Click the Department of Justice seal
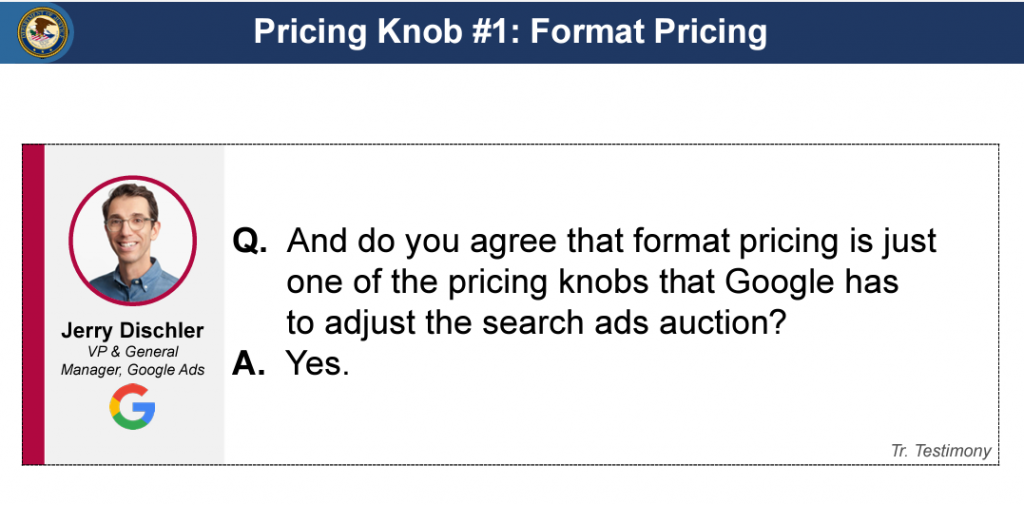 click(x=42, y=32)
